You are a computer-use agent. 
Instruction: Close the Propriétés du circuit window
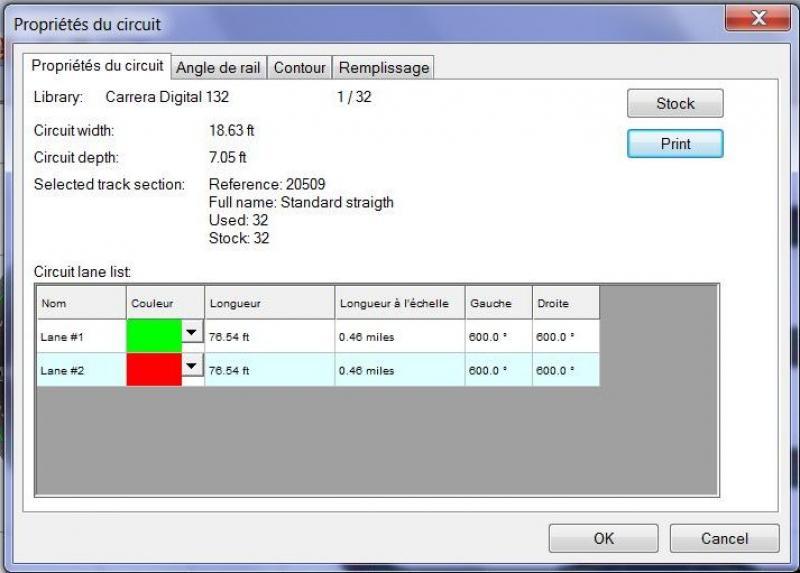pos(757,19)
